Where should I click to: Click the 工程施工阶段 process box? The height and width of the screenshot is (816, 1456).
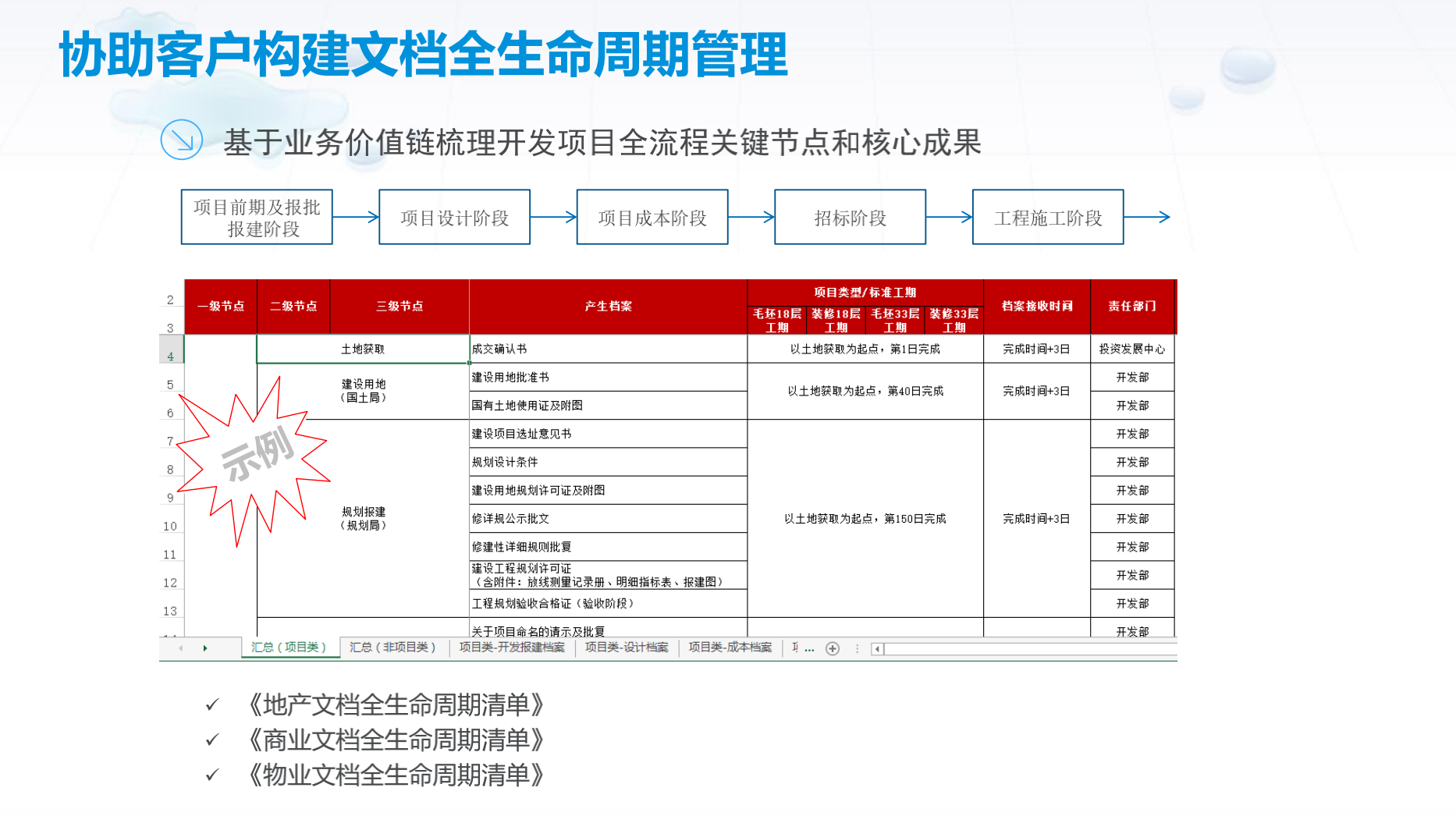click(1048, 217)
